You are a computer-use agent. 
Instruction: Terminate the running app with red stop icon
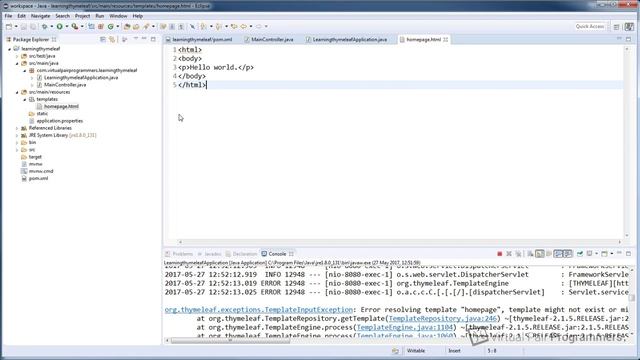click(500, 254)
